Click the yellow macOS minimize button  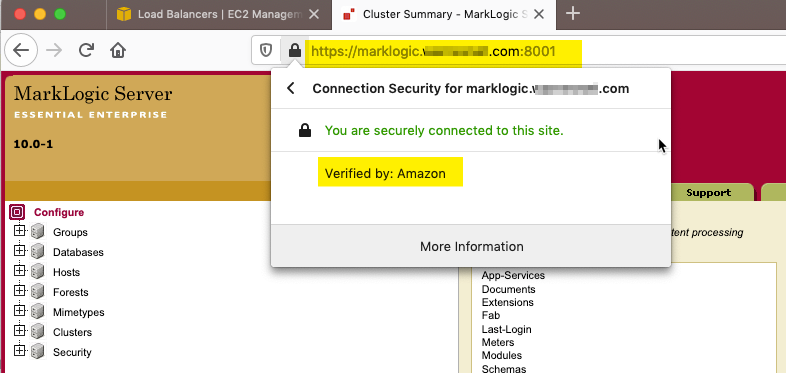coord(40,14)
